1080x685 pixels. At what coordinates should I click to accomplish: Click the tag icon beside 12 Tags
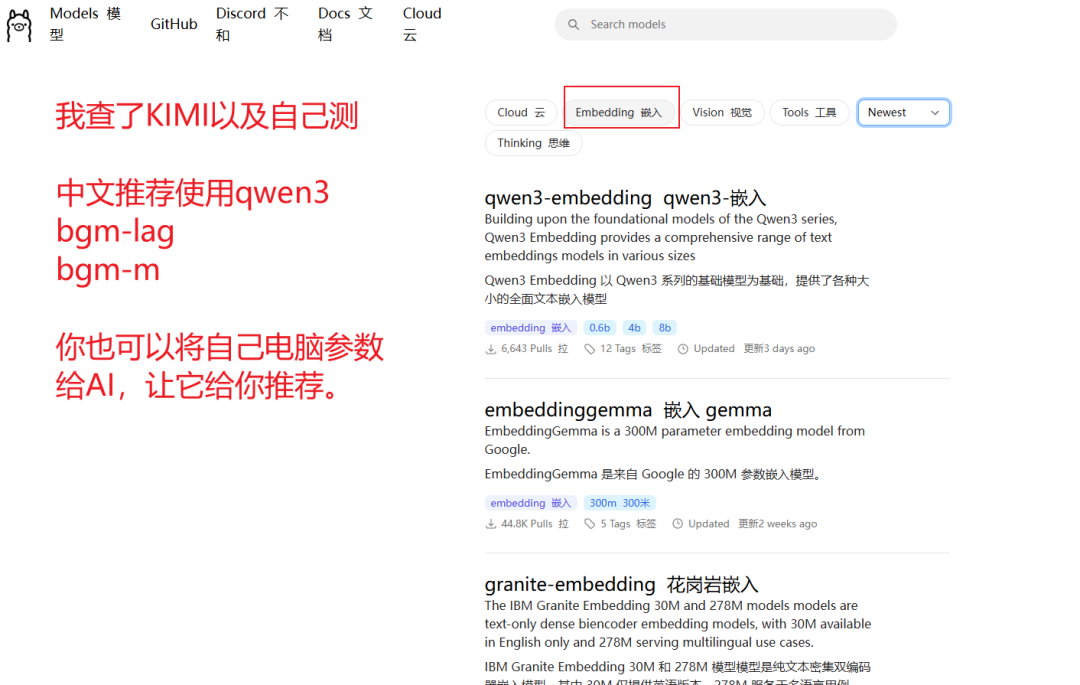pos(590,349)
